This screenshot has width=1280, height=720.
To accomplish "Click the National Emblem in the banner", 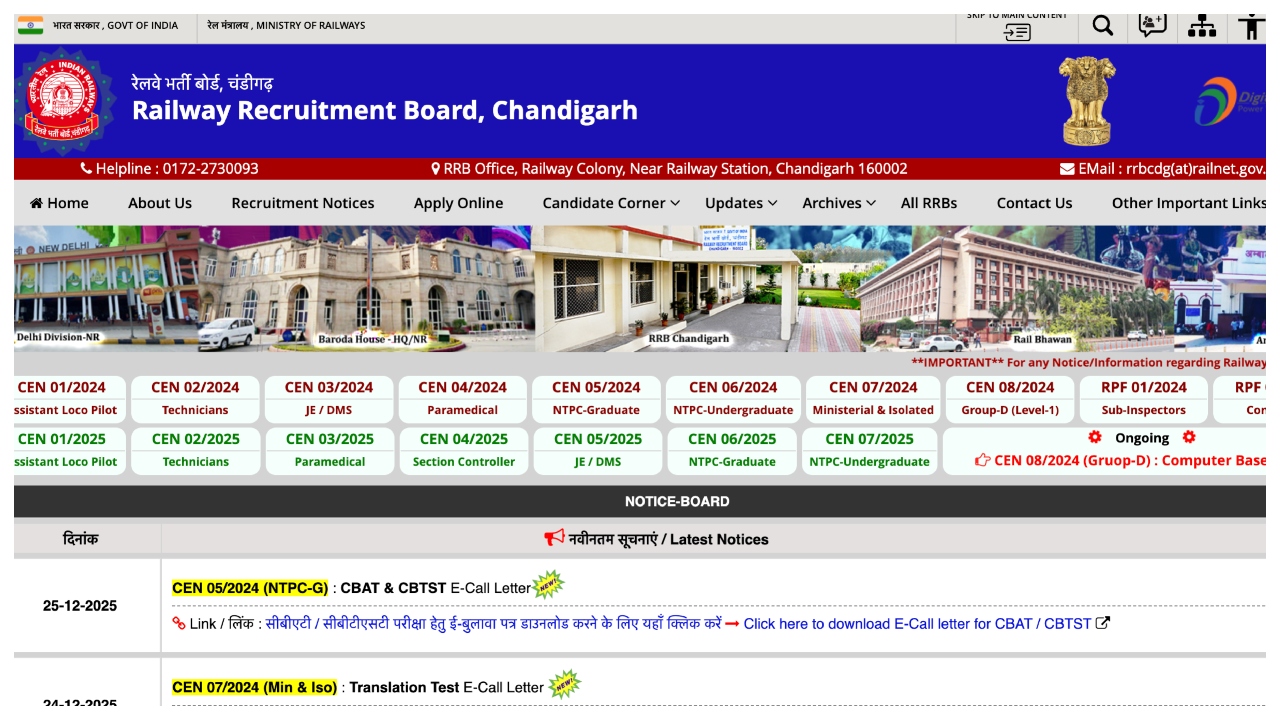I will point(1085,99).
